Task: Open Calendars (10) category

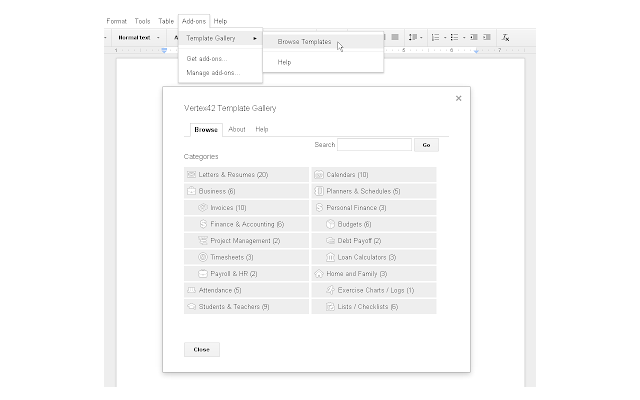Action: tap(374, 175)
